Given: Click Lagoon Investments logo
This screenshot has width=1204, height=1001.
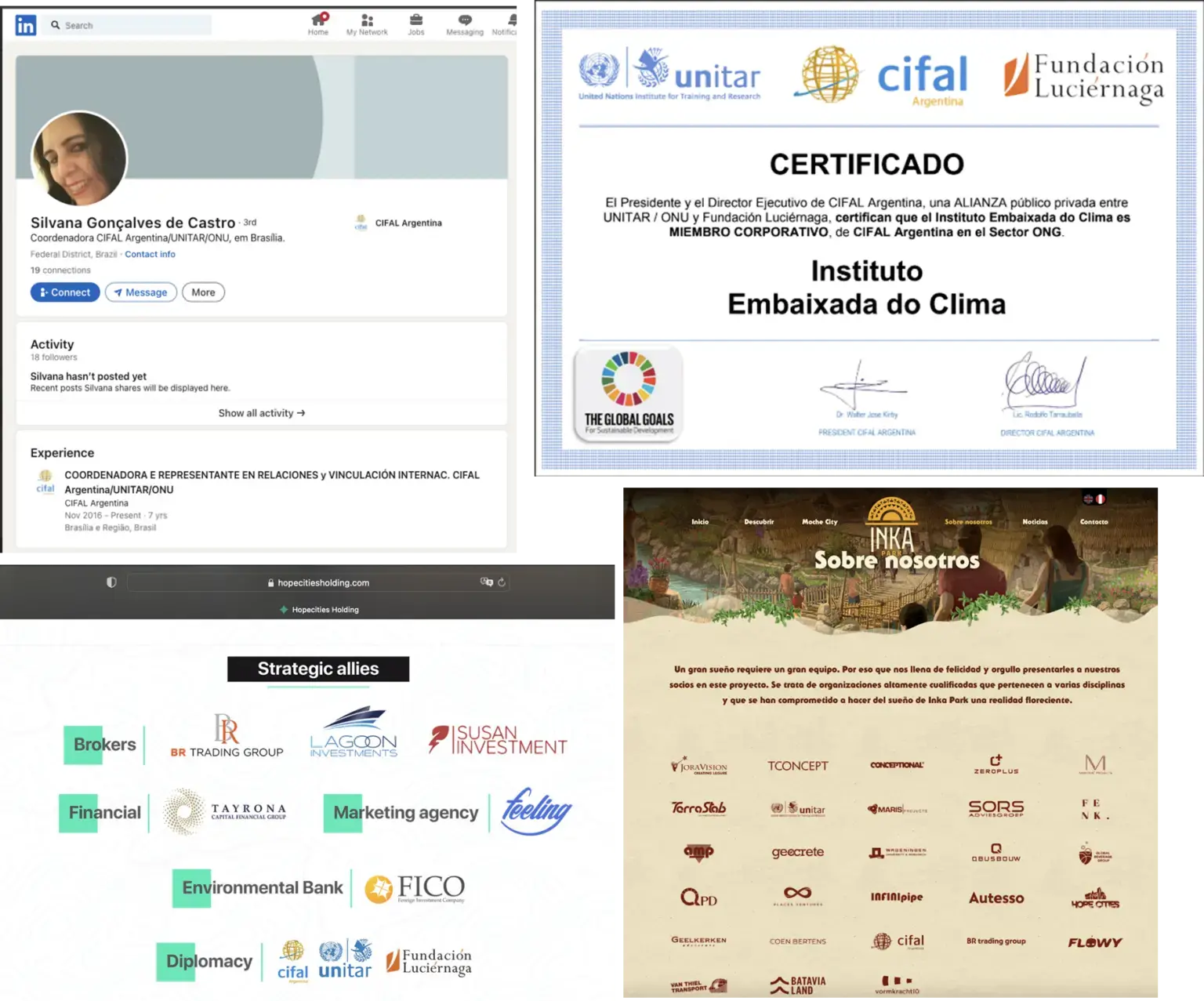Looking at the screenshot, I should [354, 731].
